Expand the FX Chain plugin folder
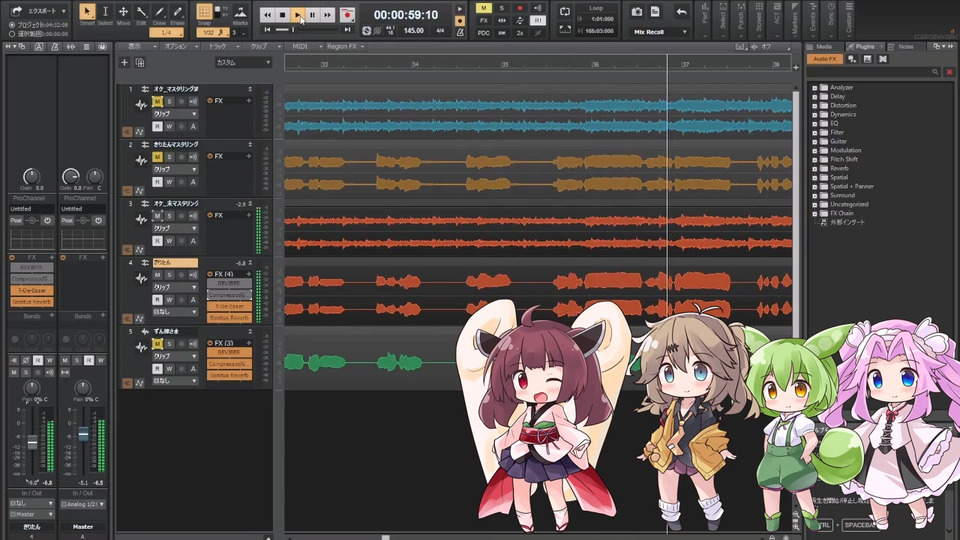 (815, 213)
